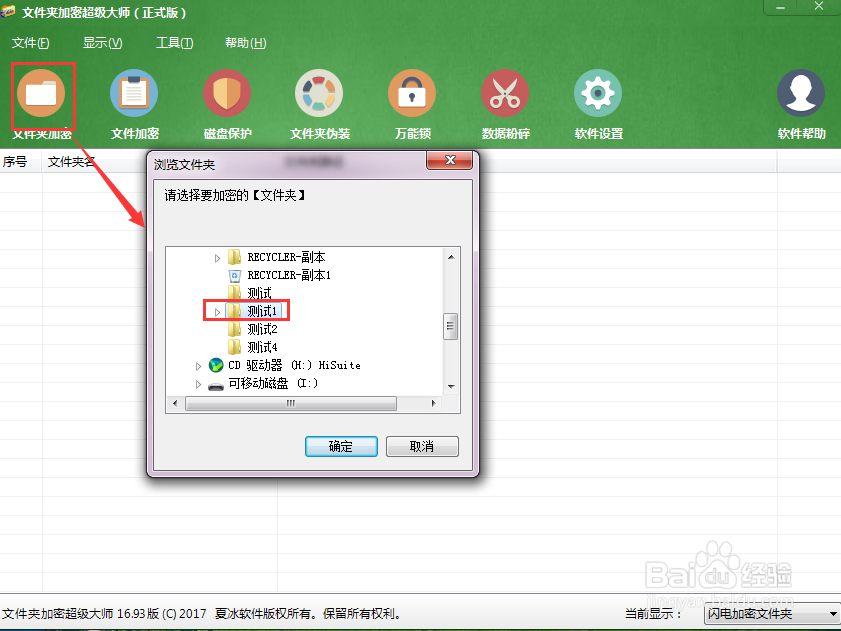Expand the CD 驱动器 (H:) HiSuite node
841x631 pixels.
198,366
